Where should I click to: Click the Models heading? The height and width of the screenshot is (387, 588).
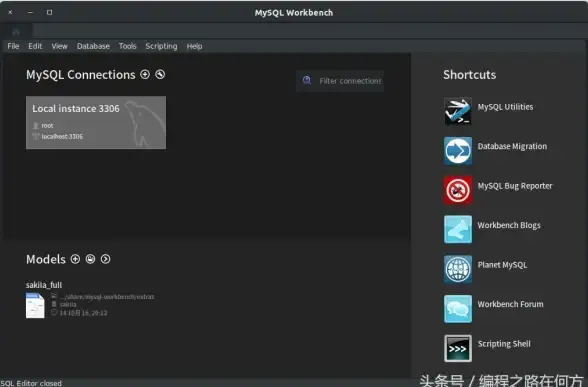pos(46,259)
